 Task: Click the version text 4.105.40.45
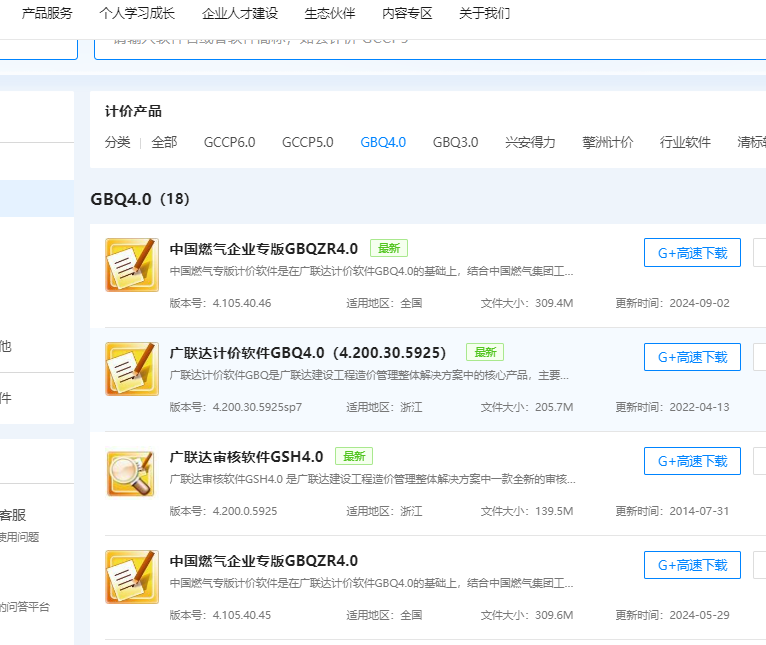[242, 615]
